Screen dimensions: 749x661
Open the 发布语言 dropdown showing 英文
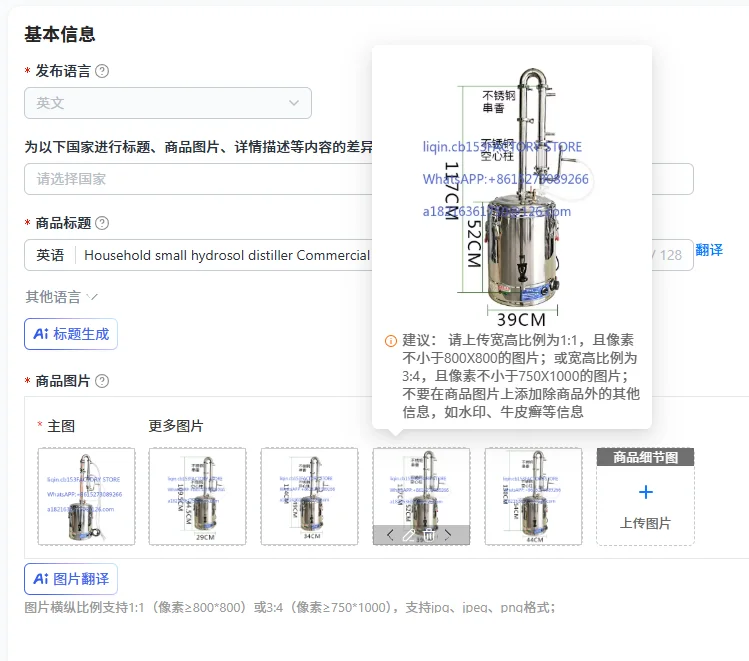pyautogui.click(x=168, y=103)
